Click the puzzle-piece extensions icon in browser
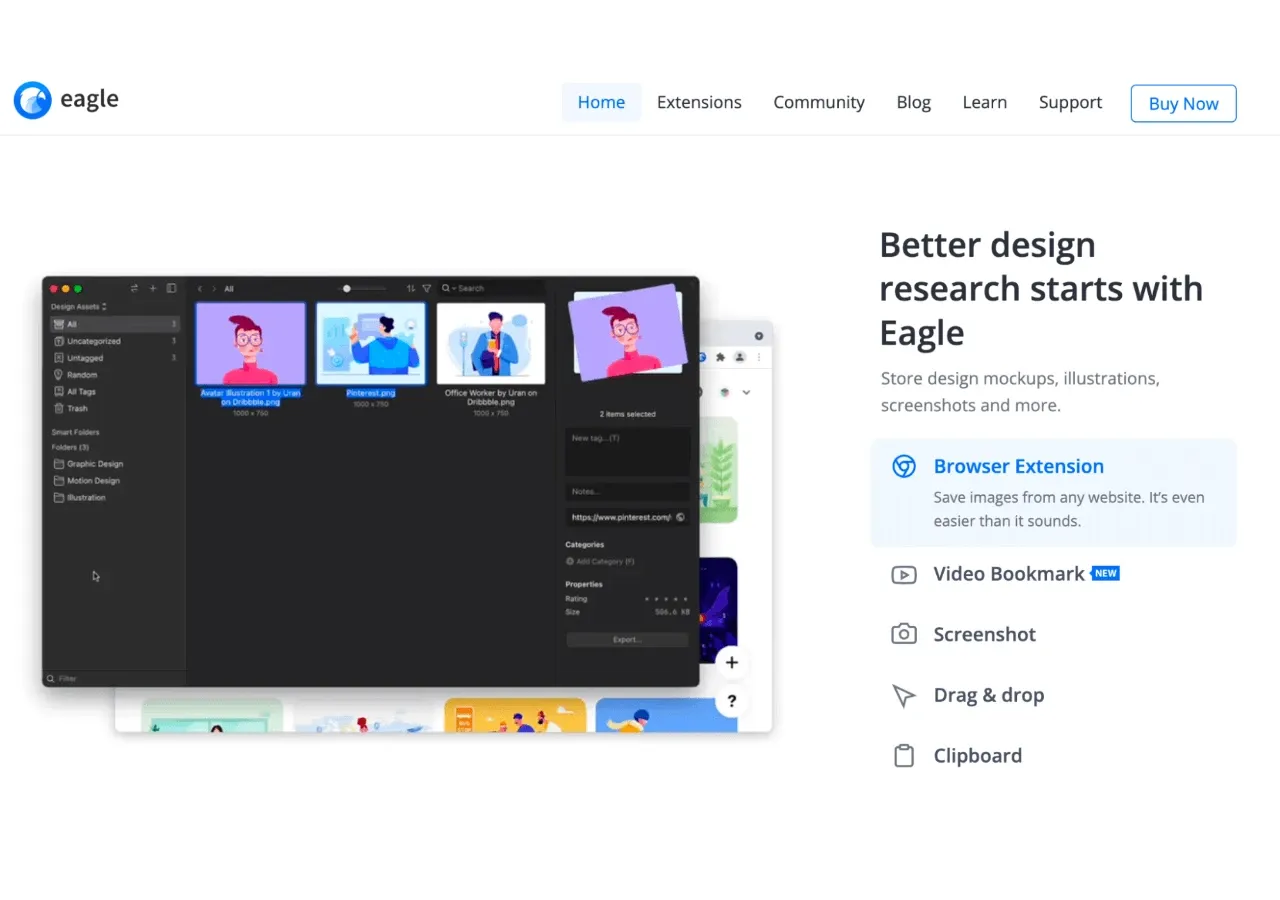This screenshot has height=900, width=1280. pyautogui.click(x=720, y=357)
